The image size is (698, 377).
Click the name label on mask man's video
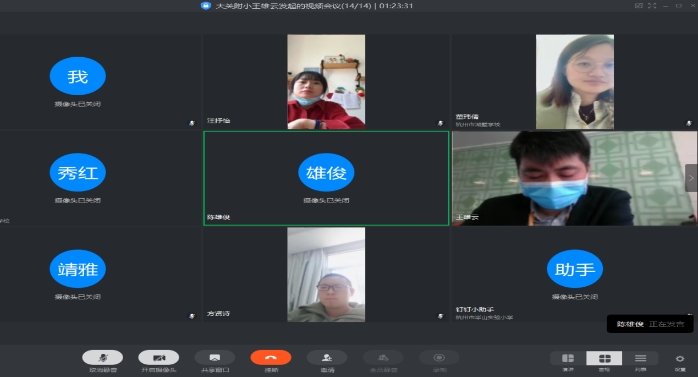[467, 217]
